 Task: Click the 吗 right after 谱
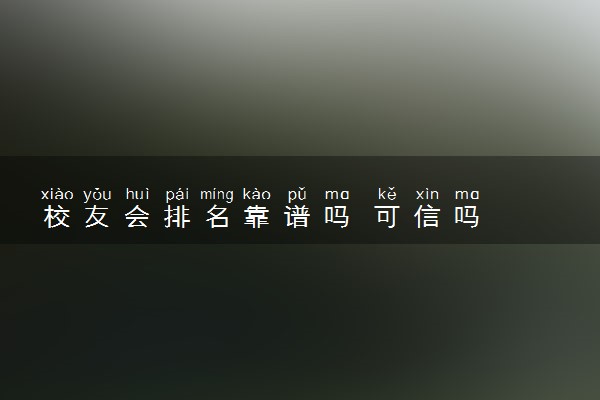tap(337, 217)
